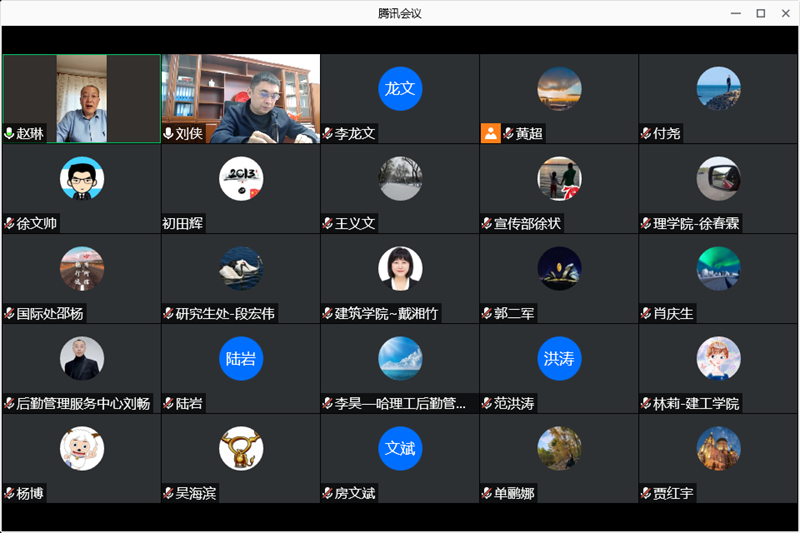Screen dimensions: 800x533
Task: Select the blue 陆岩 avatar circle
Action: [241, 358]
